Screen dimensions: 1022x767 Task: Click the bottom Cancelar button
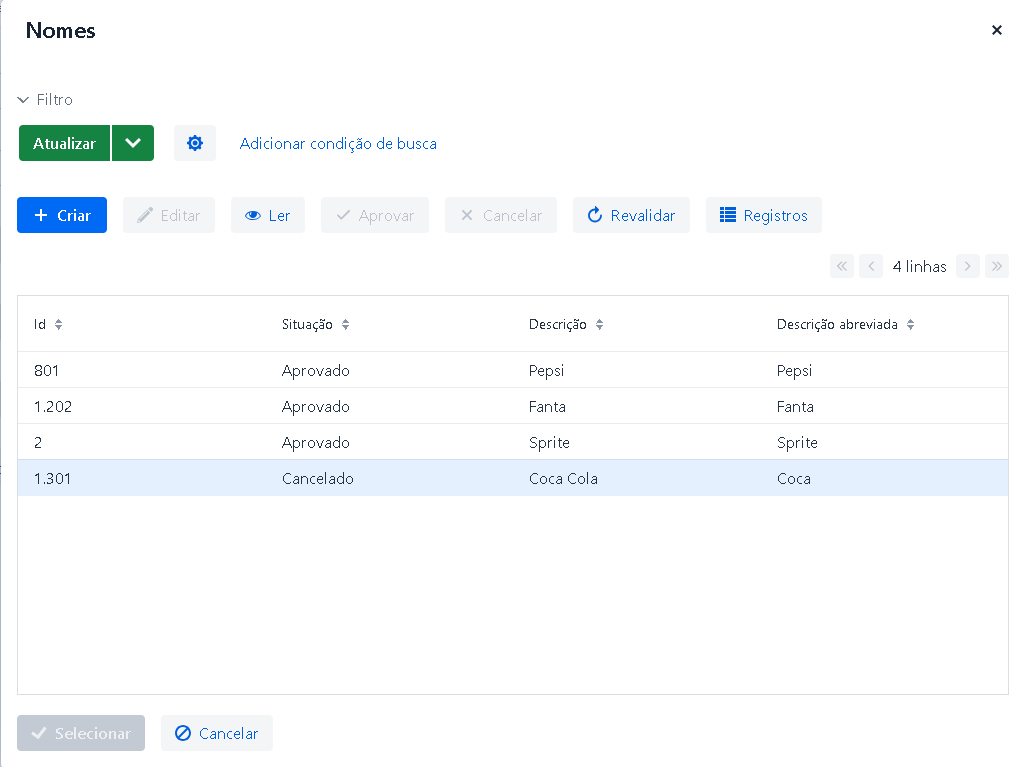[217, 733]
